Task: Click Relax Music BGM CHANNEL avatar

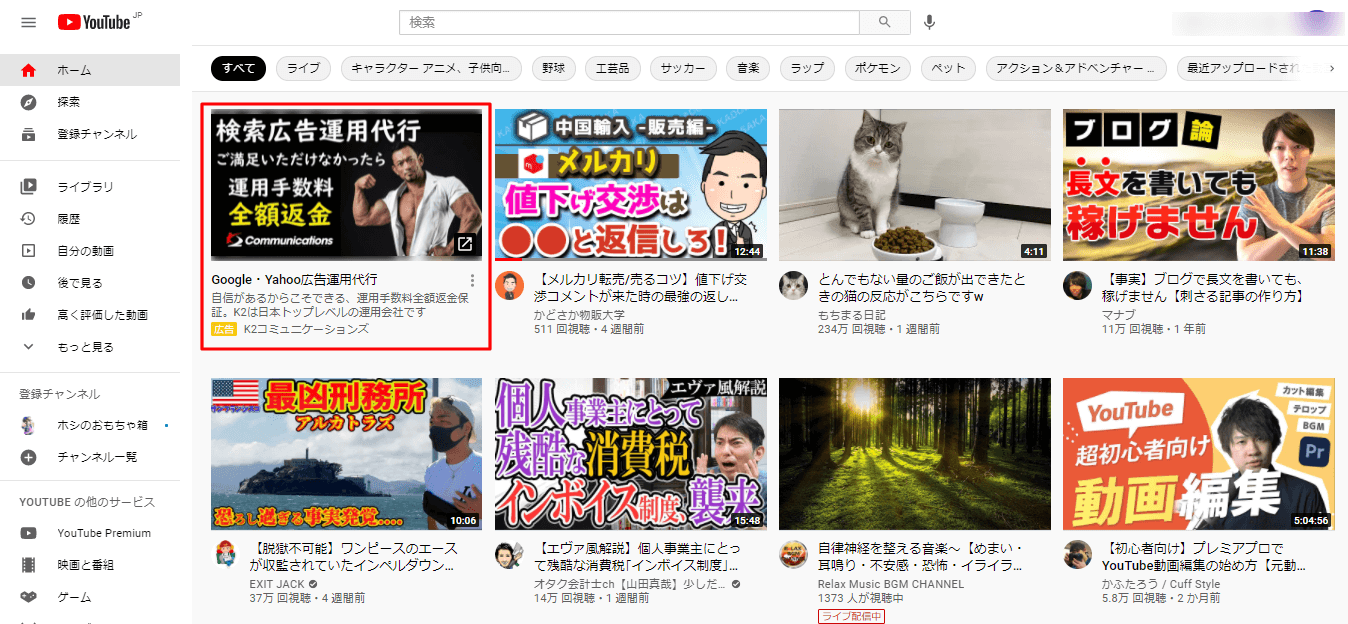Action: click(794, 553)
